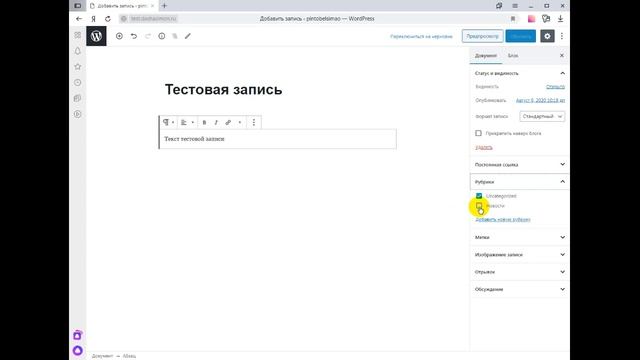Open purple messenger icon in browser sidebar
Viewport: 640px width, 360px height.
point(78,335)
